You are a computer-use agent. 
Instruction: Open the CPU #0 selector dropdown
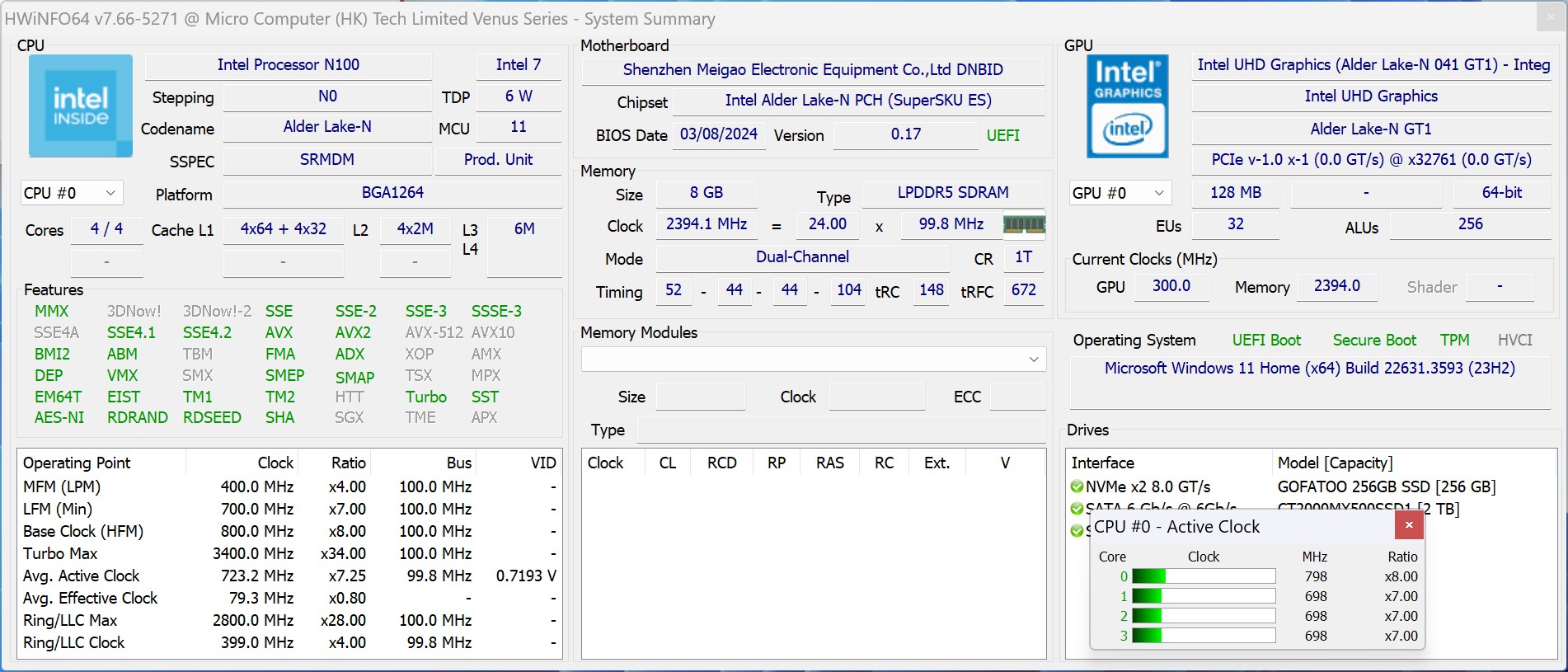72,193
